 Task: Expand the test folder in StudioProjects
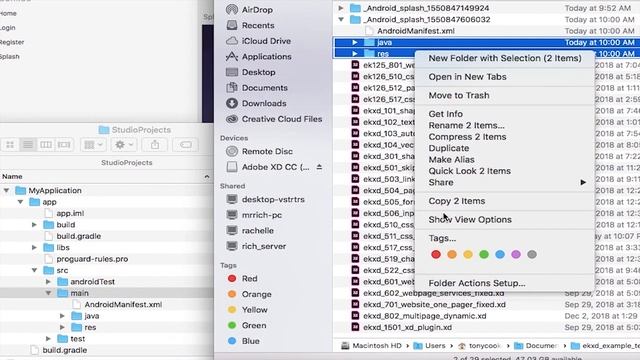pyautogui.click(x=48, y=339)
